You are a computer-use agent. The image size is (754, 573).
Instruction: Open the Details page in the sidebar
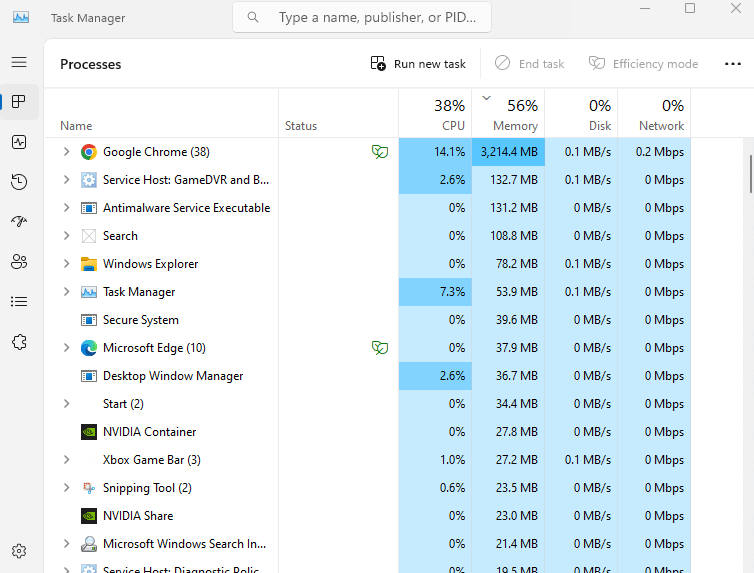tap(19, 302)
